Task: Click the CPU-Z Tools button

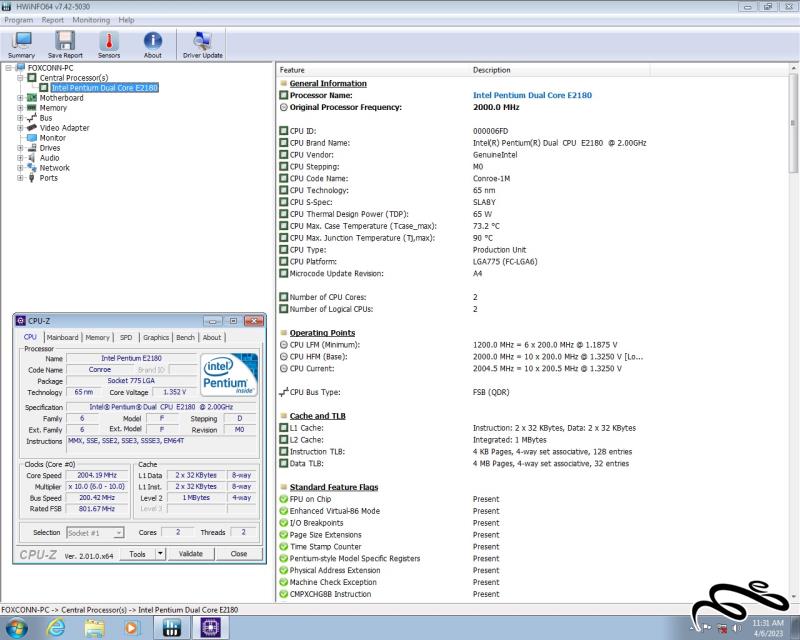Action: (x=137, y=554)
